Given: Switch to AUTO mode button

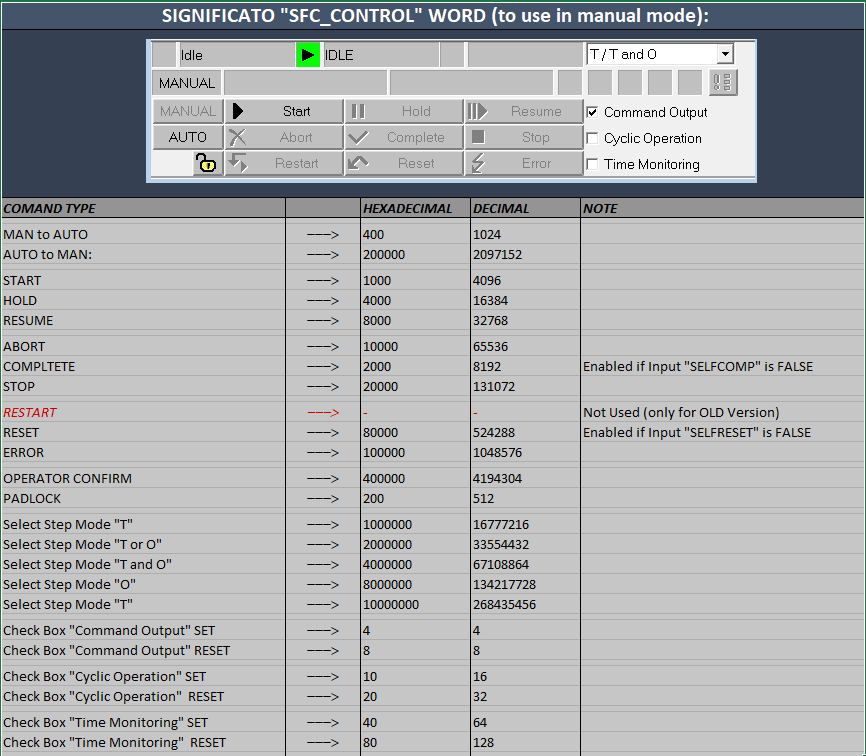Looking at the screenshot, I should click(x=187, y=138).
